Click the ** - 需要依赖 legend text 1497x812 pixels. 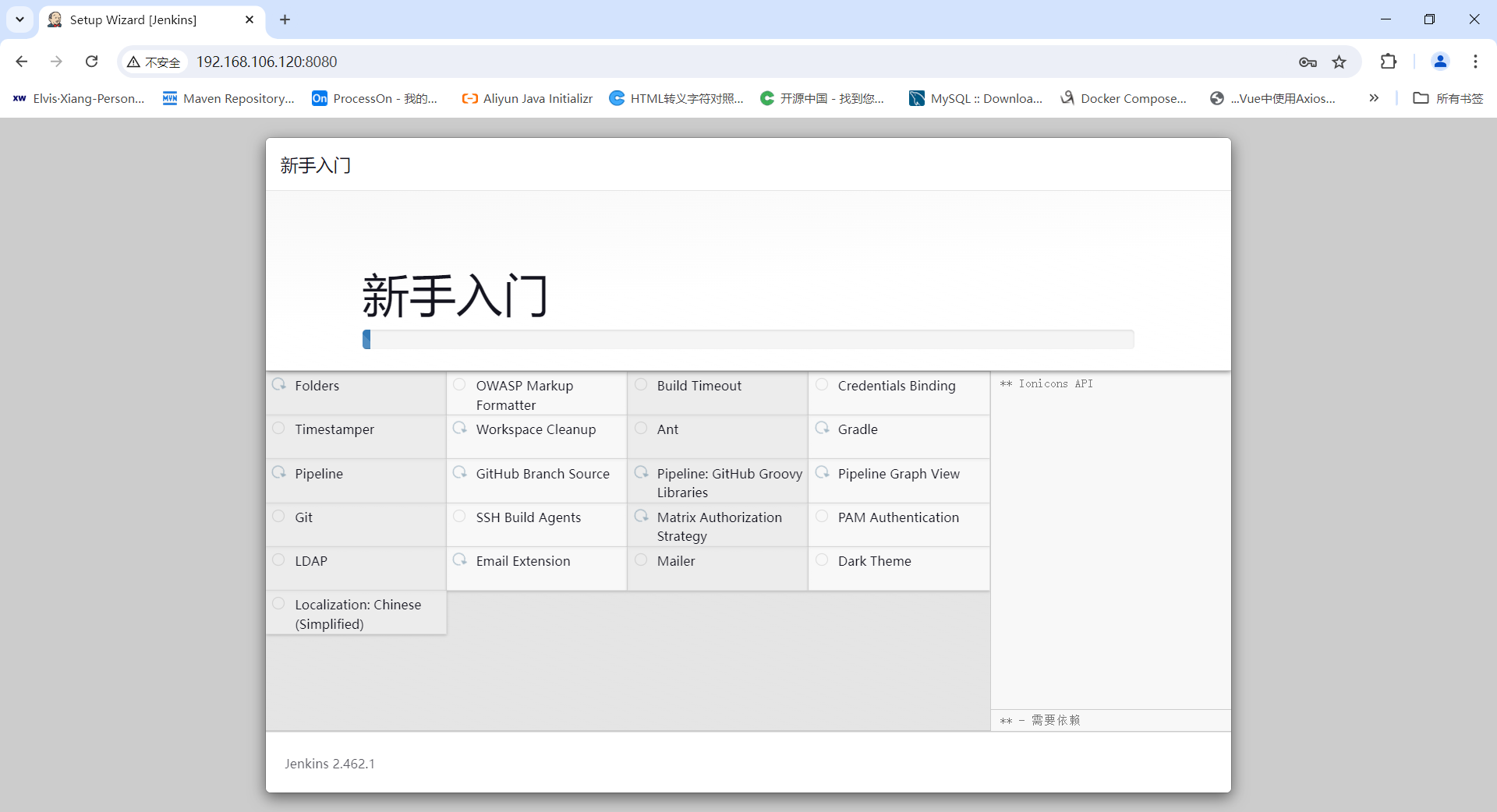(1040, 720)
